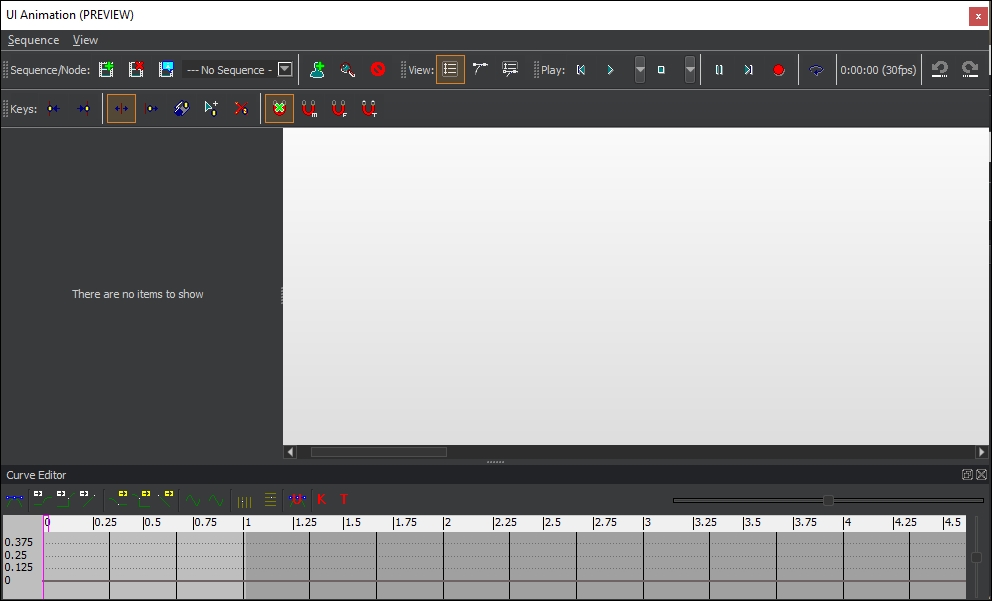Click the Delete Sequence icon

[136, 70]
